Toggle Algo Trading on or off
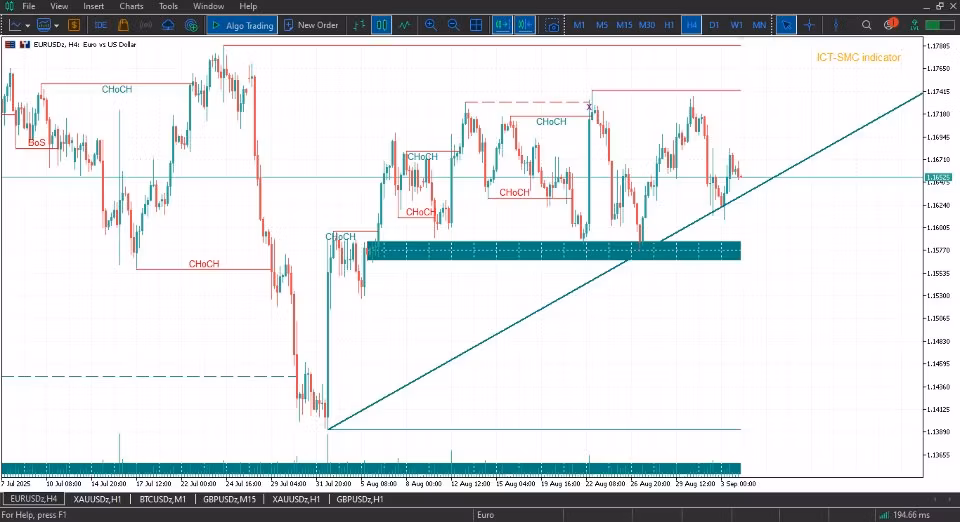The image size is (960, 522). click(x=242, y=25)
